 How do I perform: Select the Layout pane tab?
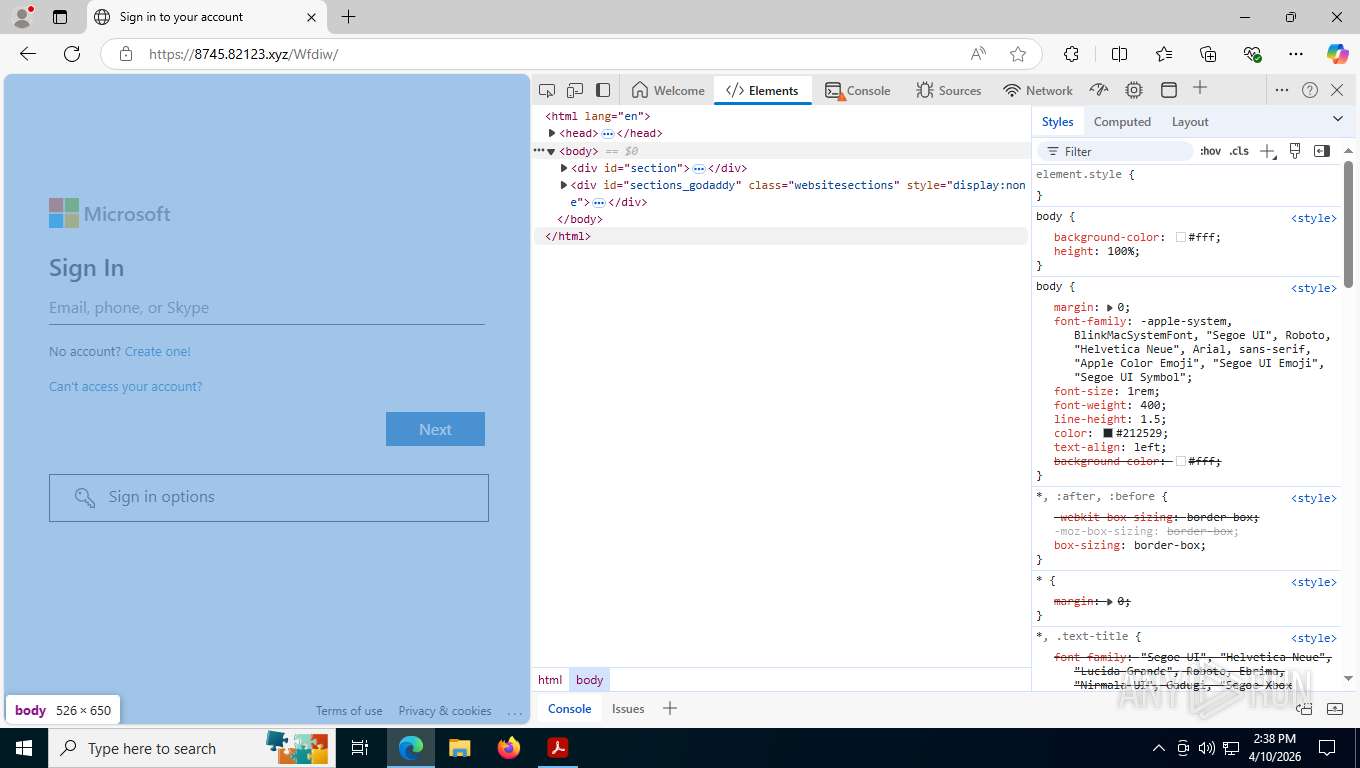1190,122
